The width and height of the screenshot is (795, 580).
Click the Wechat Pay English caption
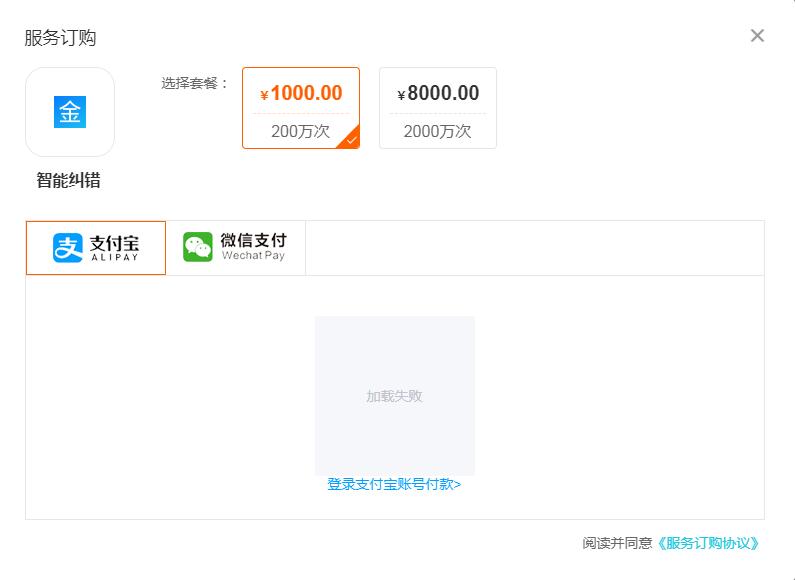[253, 256]
